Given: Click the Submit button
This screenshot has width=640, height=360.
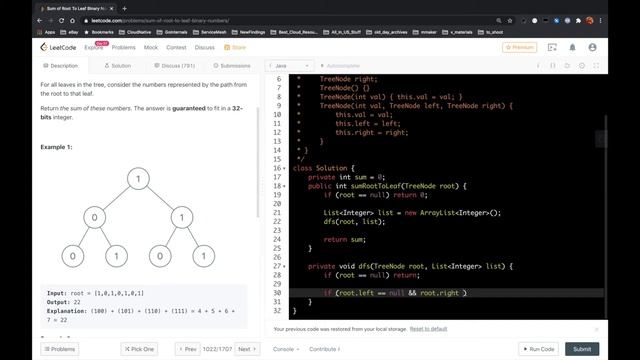Looking at the screenshot, I should (582, 349).
